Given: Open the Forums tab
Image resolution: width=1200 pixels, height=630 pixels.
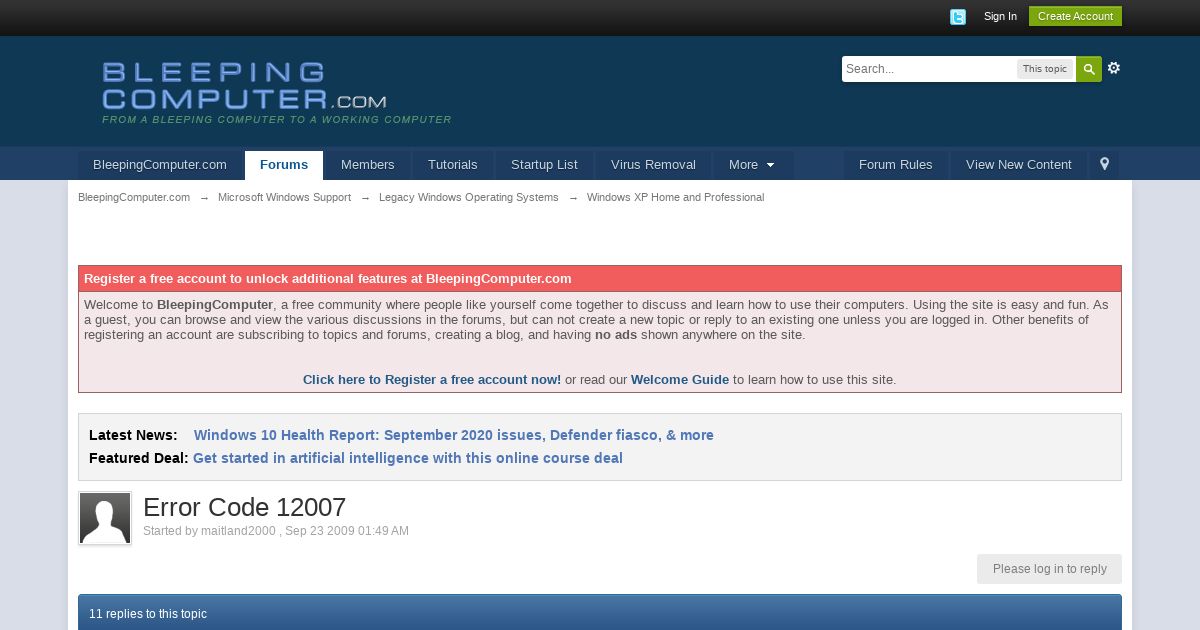Looking at the screenshot, I should [284, 165].
